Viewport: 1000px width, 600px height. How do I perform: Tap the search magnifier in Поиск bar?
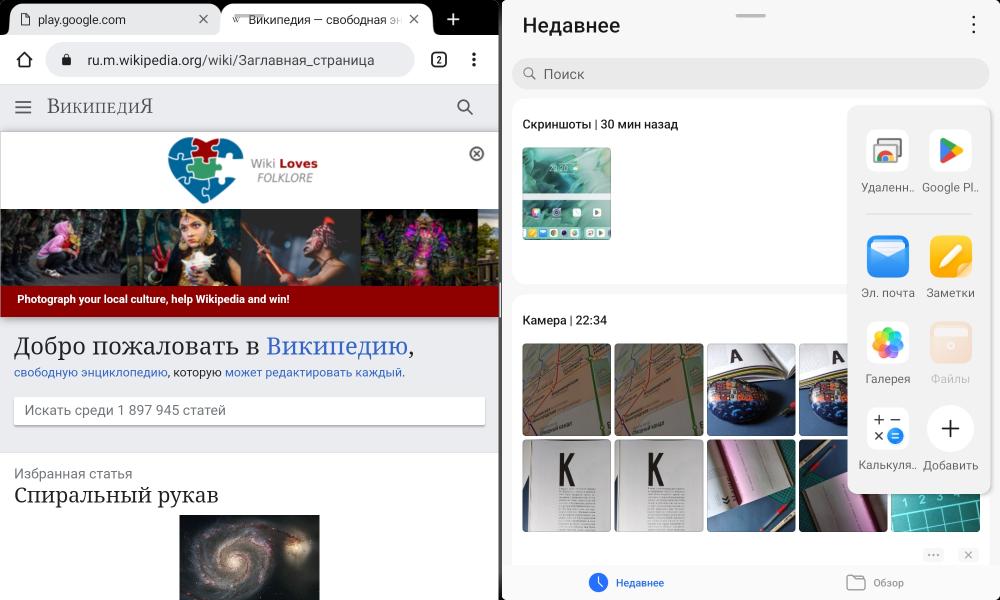pyautogui.click(x=529, y=74)
